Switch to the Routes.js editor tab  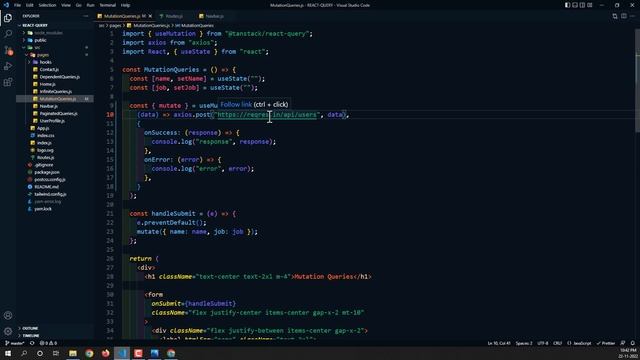click(171, 16)
